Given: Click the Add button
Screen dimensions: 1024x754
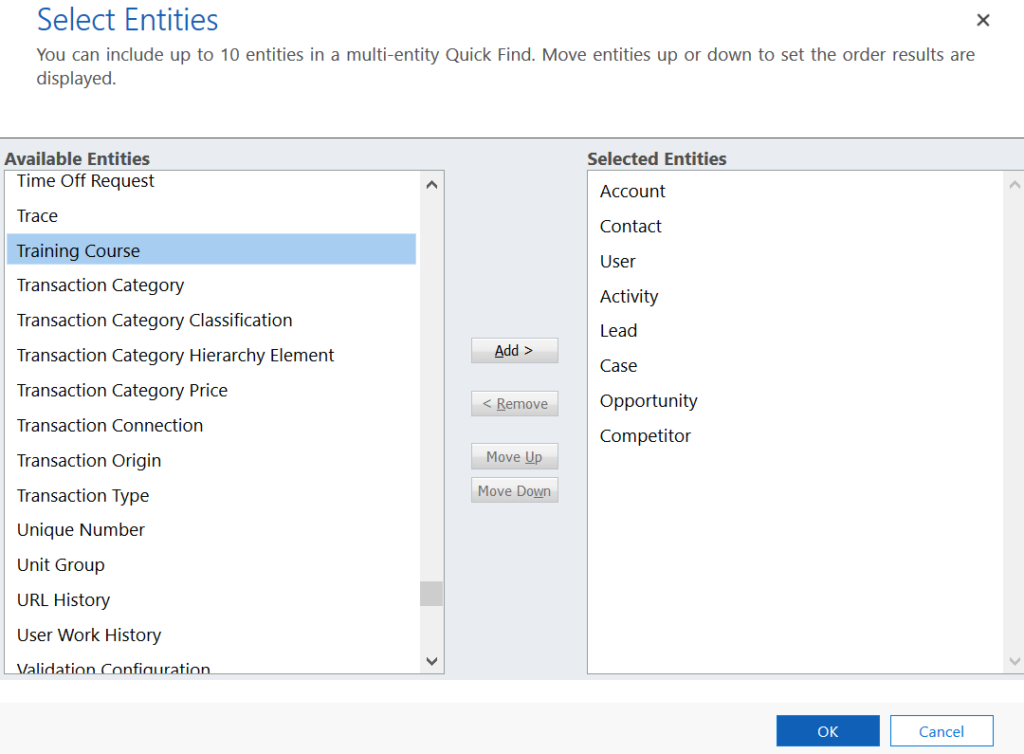Looking at the screenshot, I should coord(514,350).
